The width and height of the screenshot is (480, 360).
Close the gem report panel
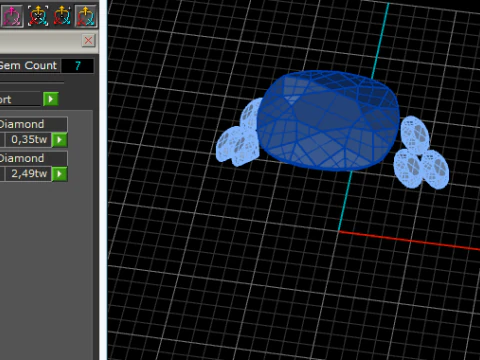[88, 41]
